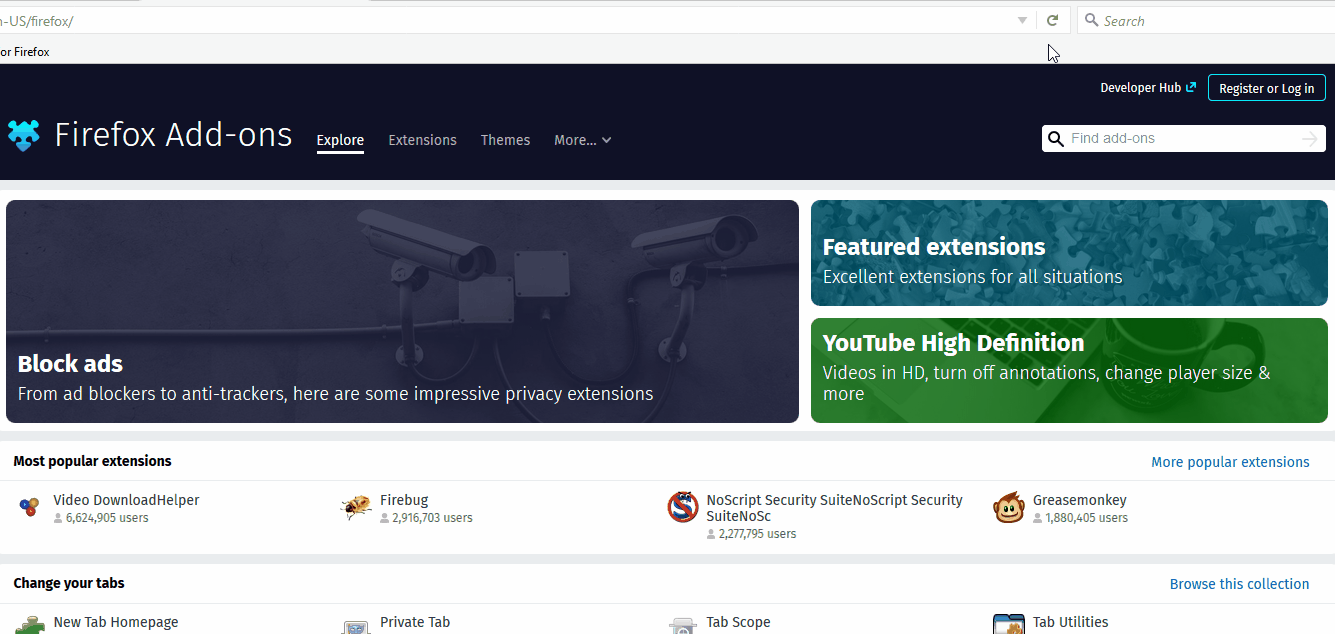The width and height of the screenshot is (1335, 634).
Task: Open the URL bar history dropdown arrow
Action: click(x=1022, y=20)
